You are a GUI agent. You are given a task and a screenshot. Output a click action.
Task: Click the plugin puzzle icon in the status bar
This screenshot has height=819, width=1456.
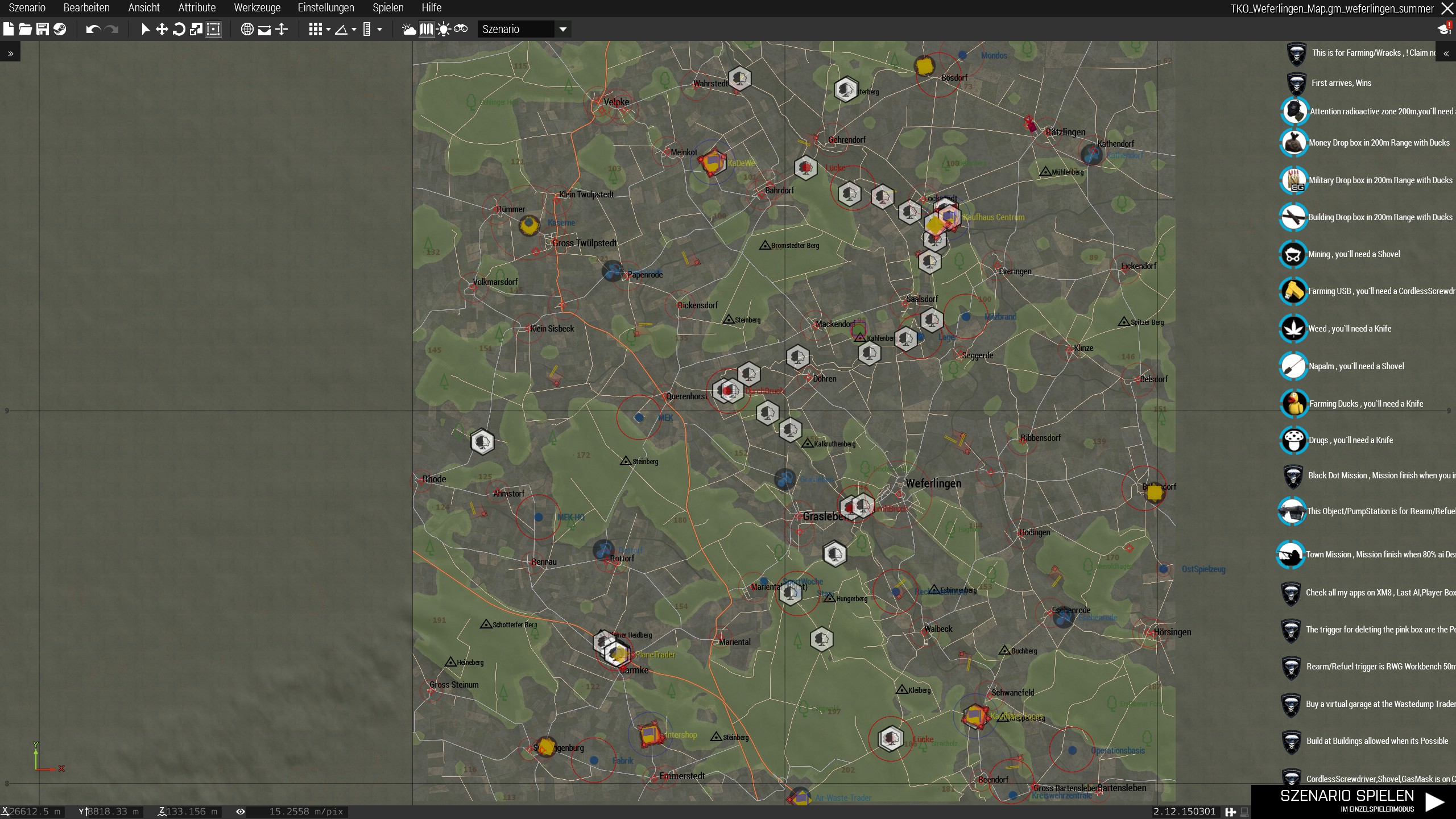(x=1230, y=812)
